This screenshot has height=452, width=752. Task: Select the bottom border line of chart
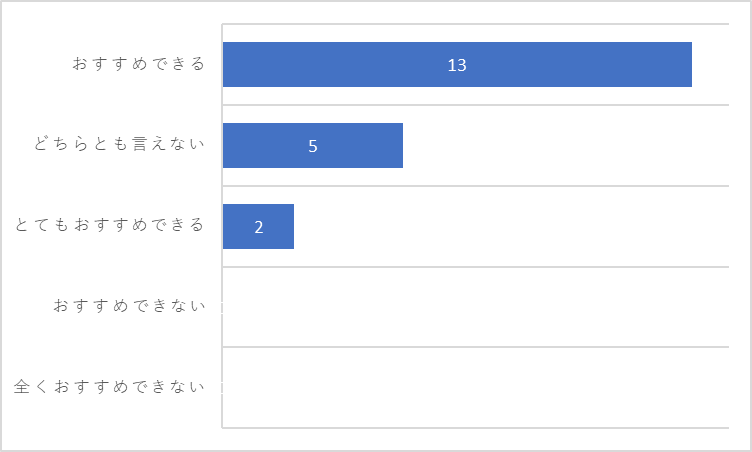click(x=476, y=428)
